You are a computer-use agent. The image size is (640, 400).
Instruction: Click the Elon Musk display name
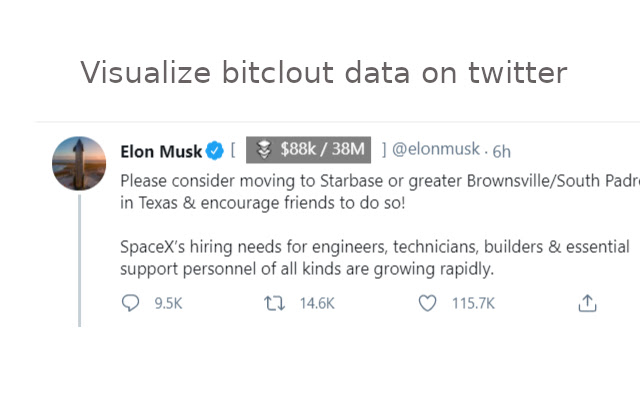[x=160, y=151]
